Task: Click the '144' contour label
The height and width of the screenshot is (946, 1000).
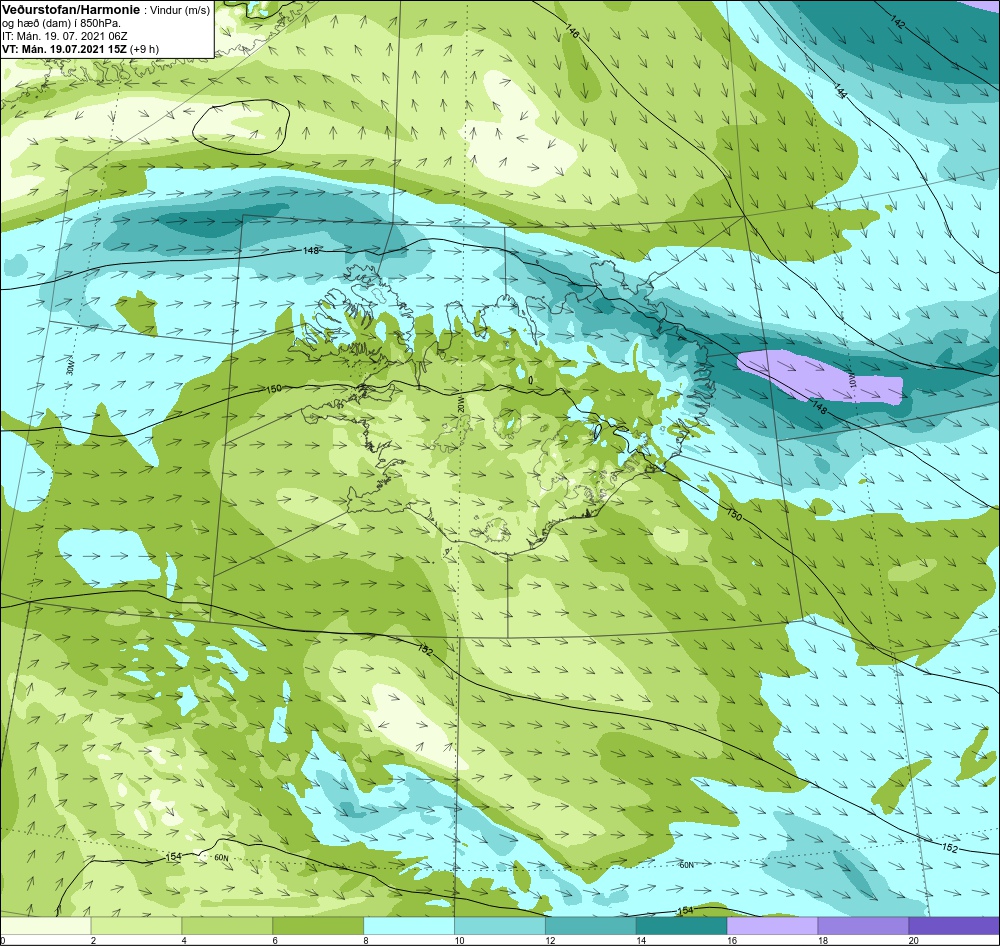Action: [840, 91]
